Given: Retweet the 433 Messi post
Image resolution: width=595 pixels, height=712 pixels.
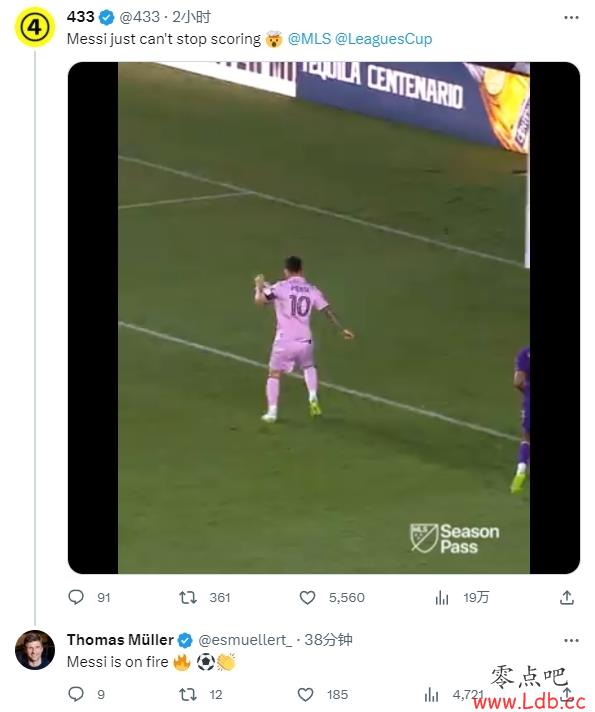Looking at the screenshot, I should [x=188, y=597].
